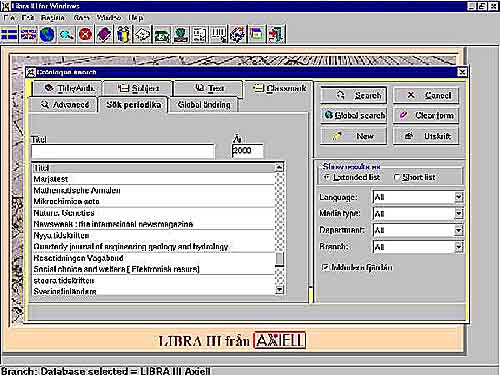Select the Nature Genetics row
Image resolution: width=500 pixels, height=375 pixels.
coord(154,213)
